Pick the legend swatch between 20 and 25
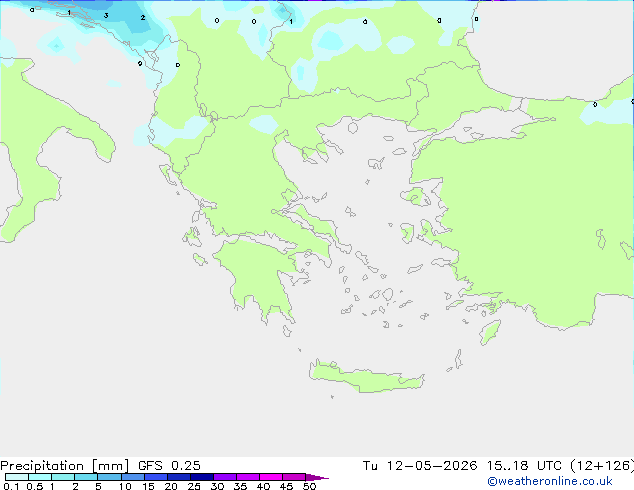634x490 pixels. point(178,477)
